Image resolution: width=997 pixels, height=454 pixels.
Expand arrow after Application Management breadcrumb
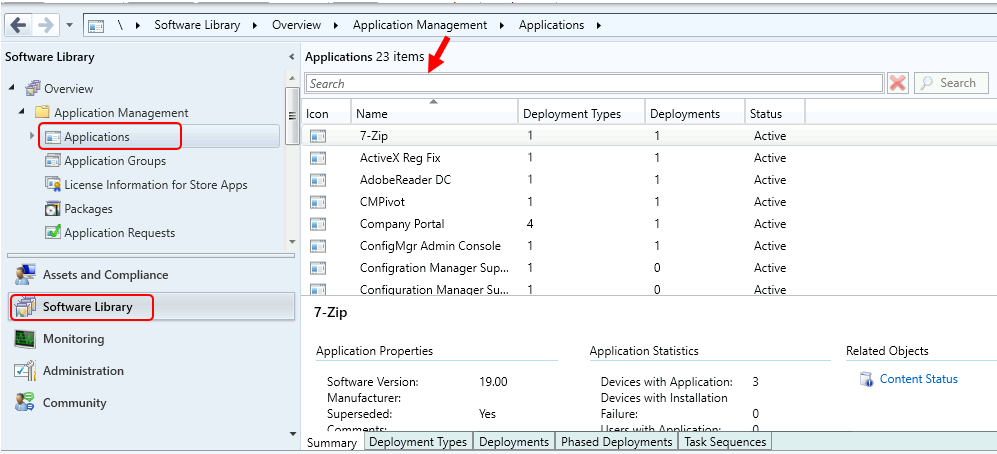pyautogui.click(x=502, y=26)
